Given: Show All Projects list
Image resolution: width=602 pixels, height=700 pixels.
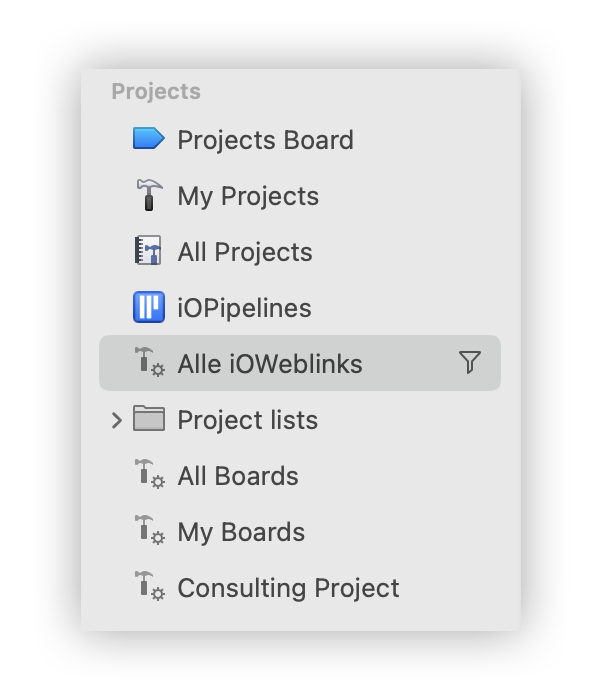Looking at the screenshot, I should tap(245, 252).
